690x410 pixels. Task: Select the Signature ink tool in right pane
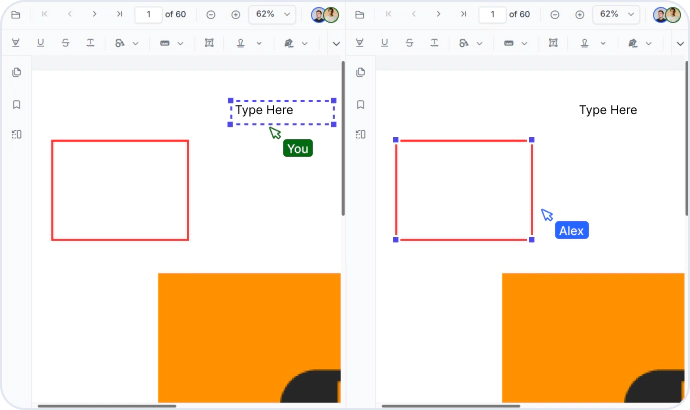633,43
